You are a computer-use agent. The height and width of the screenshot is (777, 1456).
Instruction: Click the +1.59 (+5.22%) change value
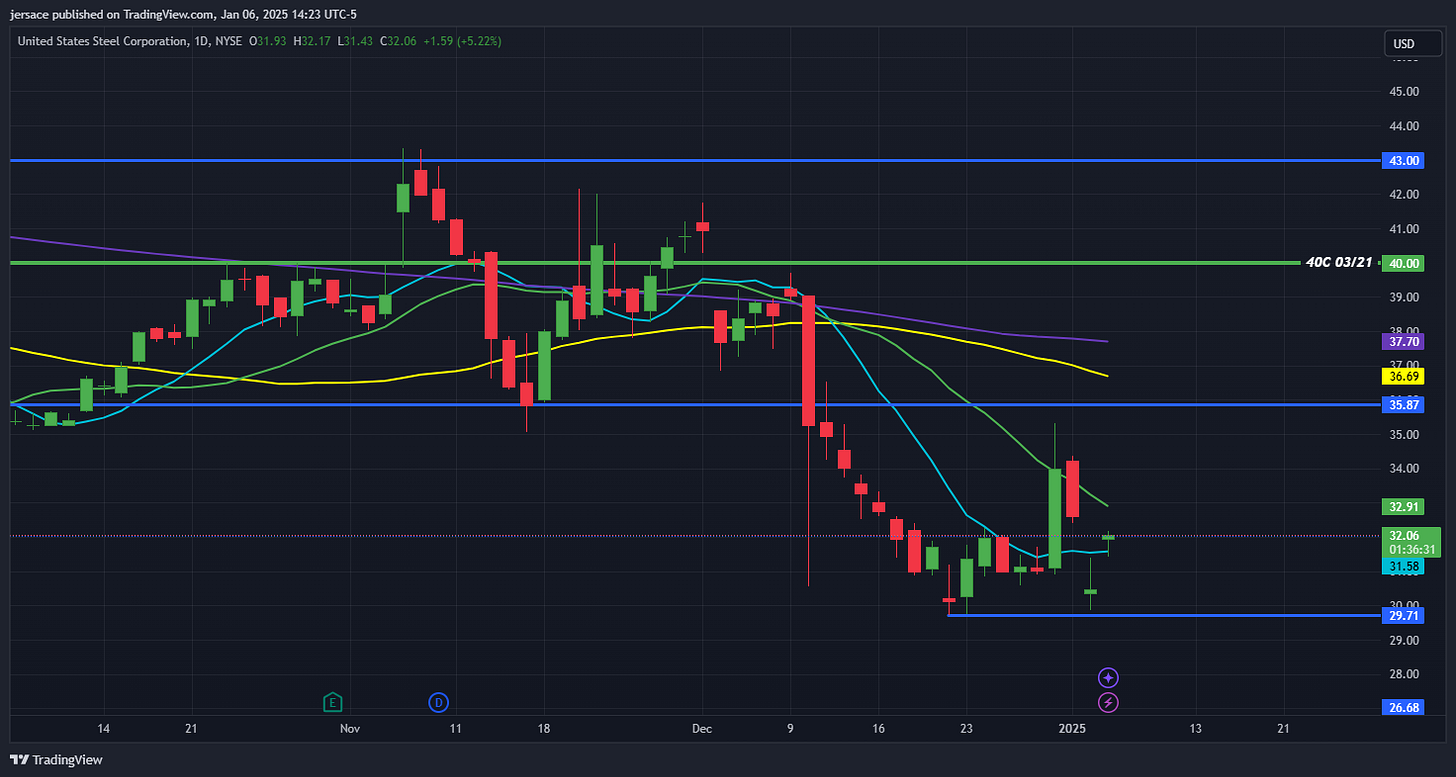[x=462, y=41]
